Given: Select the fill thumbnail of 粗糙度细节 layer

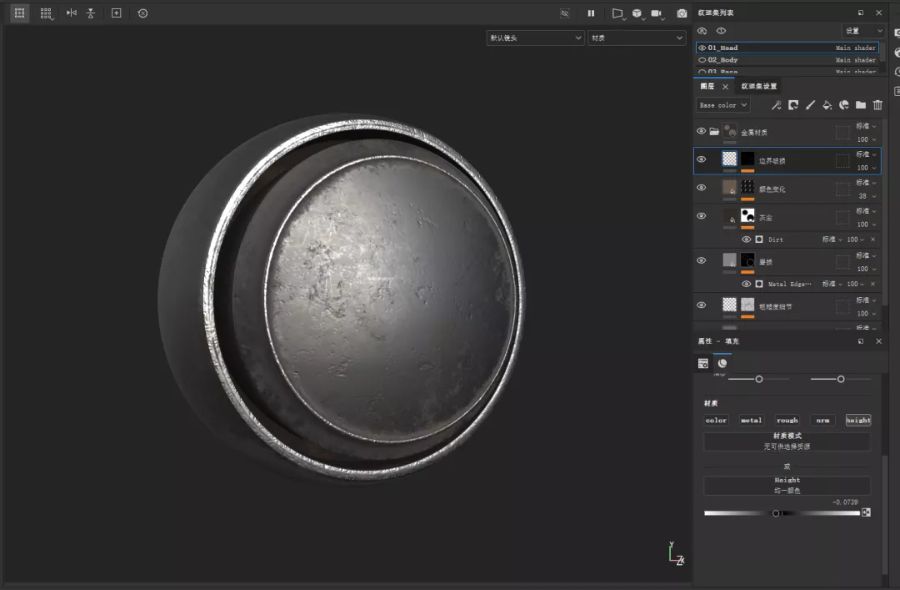Looking at the screenshot, I should [x=730, y=305].
